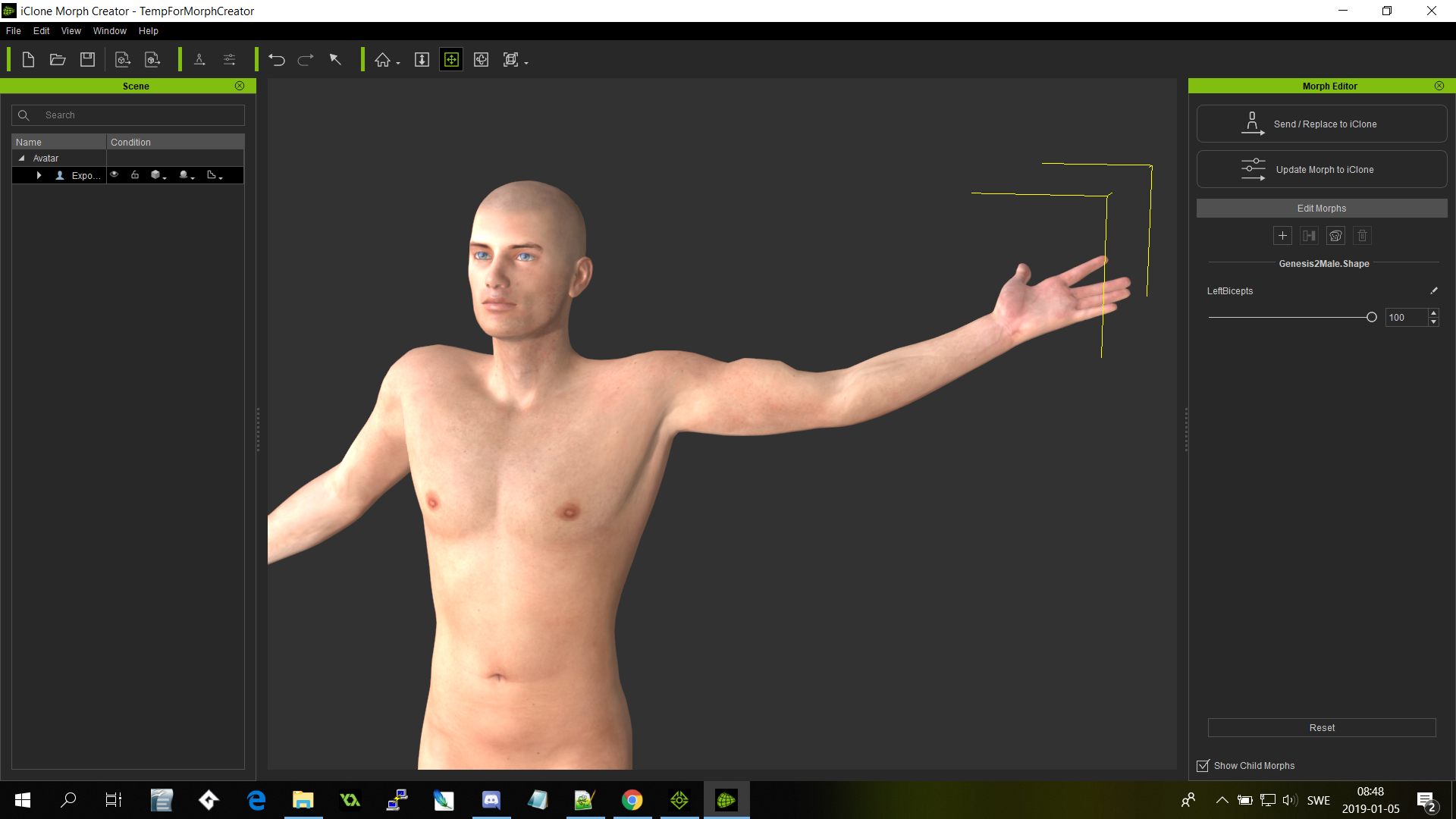Click the first import model toolbar icon
The width and height of the screenshot is (1456, 819).
(123, 60)
